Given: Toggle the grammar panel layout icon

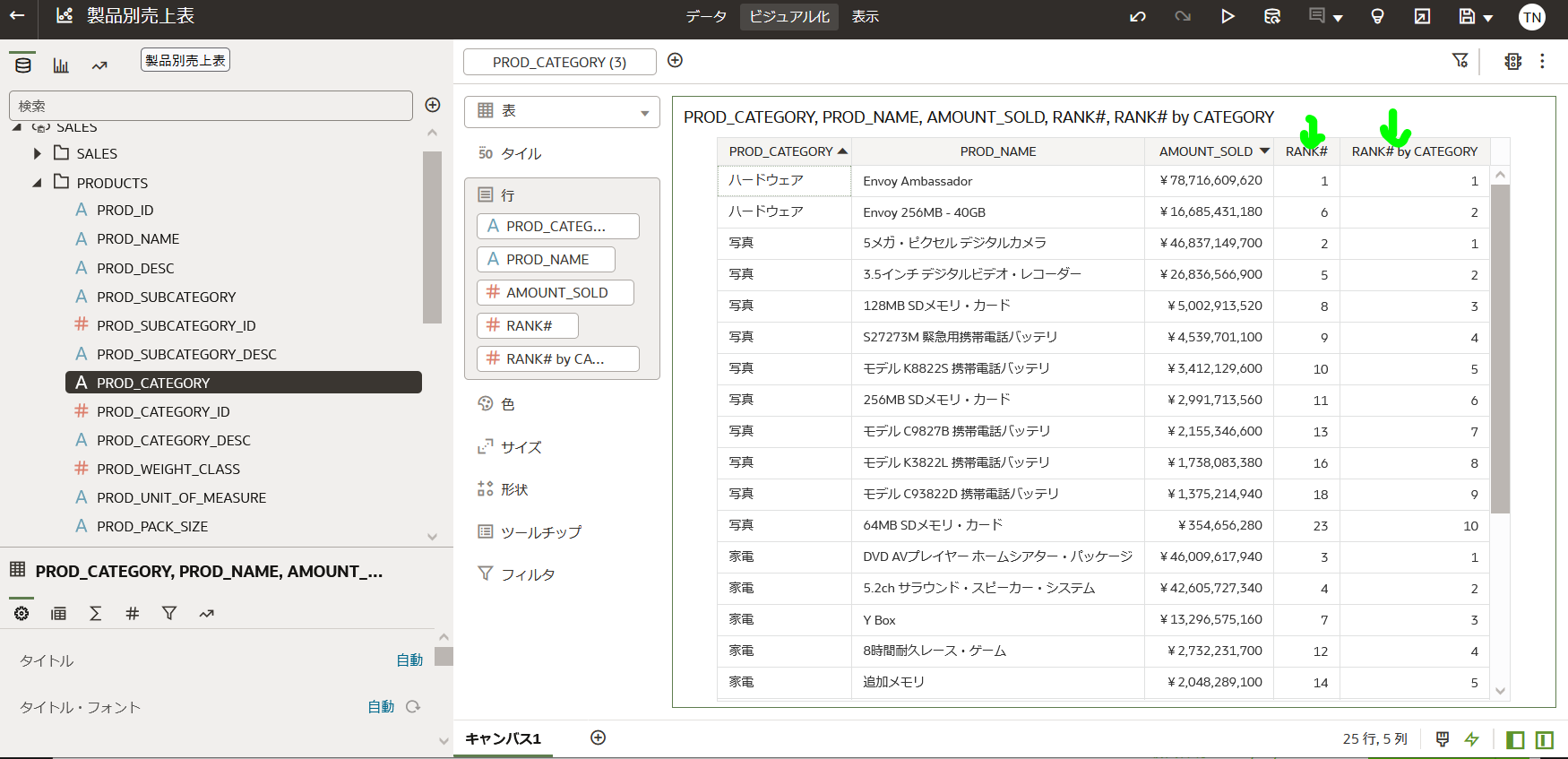Looking at the screenshot, I should point(1545,739).
